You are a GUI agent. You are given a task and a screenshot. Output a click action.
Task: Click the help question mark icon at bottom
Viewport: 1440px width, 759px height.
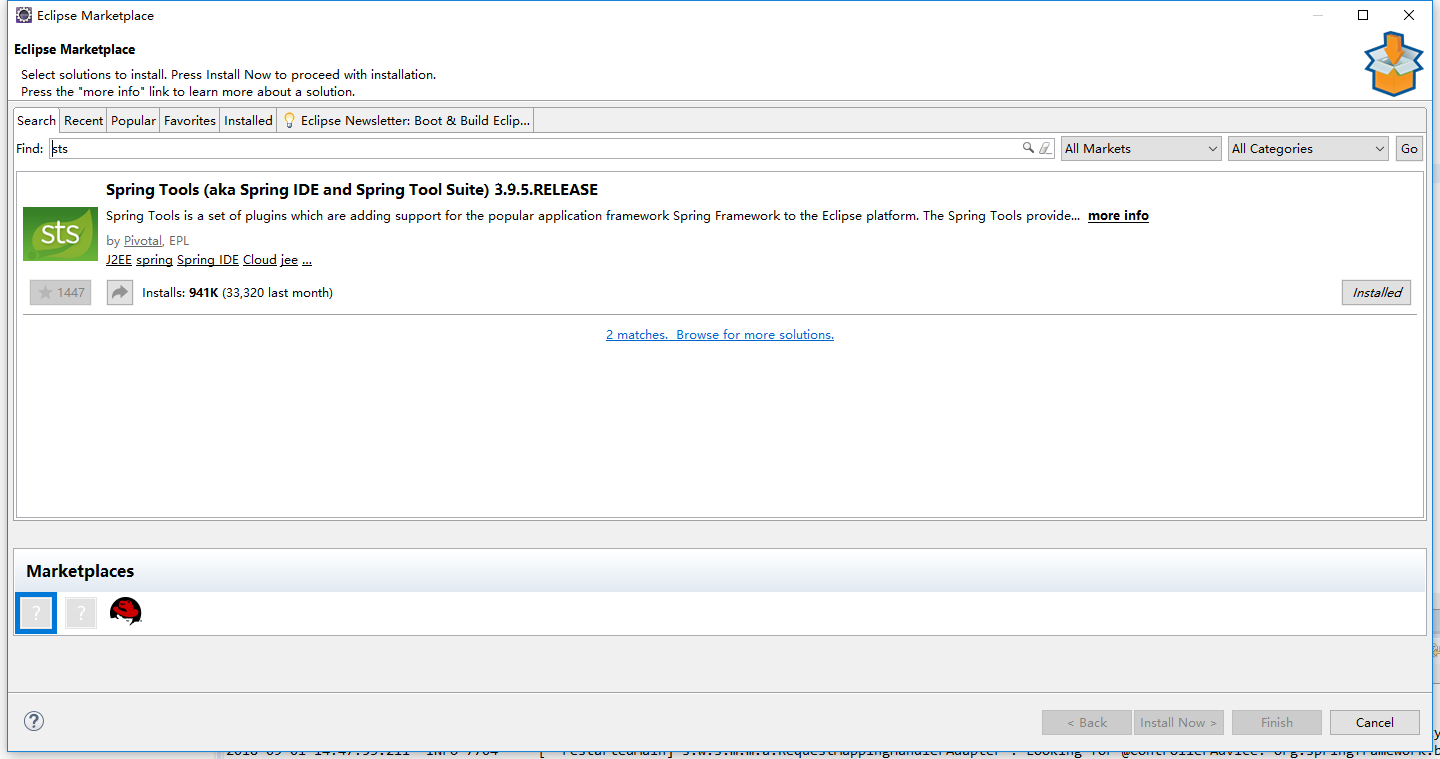(x=34, y=721)
